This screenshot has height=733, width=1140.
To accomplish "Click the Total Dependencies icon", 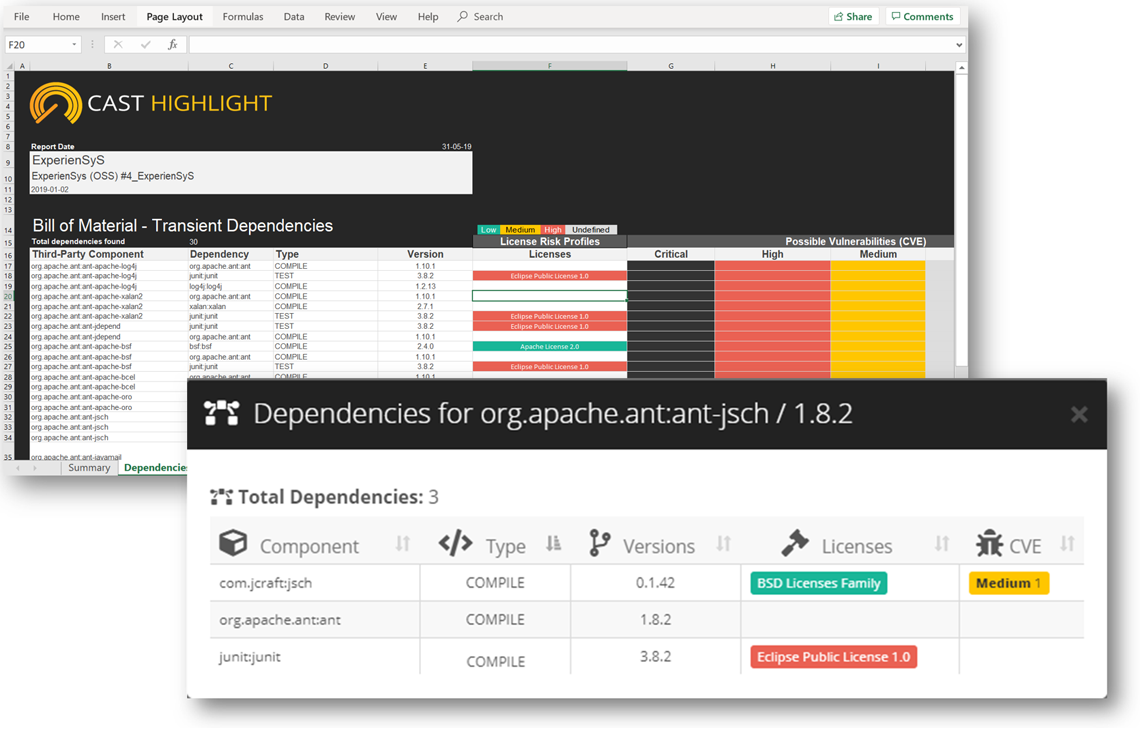I will click(221, 497).
